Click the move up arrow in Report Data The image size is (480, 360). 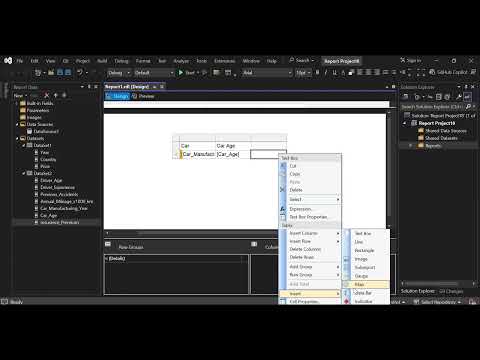[x=56, y=95]
